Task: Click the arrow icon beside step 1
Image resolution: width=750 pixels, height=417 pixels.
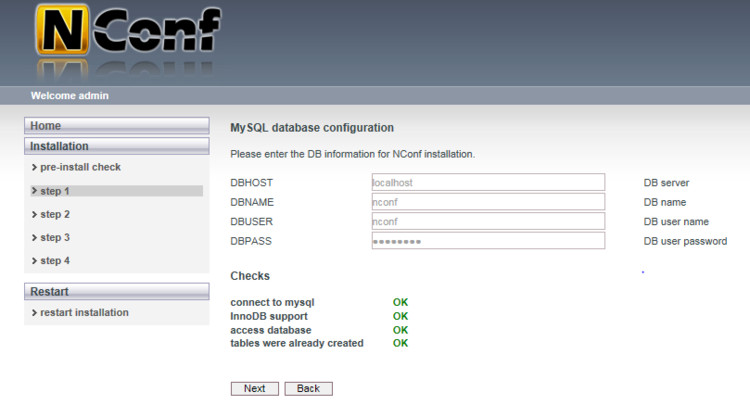Action: point(34,191)
